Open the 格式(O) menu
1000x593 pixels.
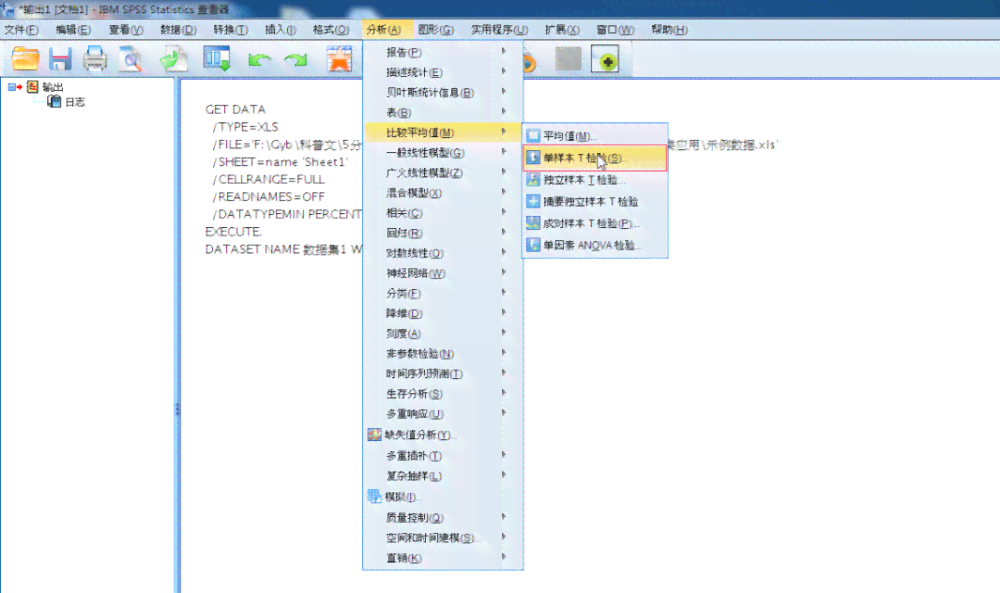coord(331,29)
